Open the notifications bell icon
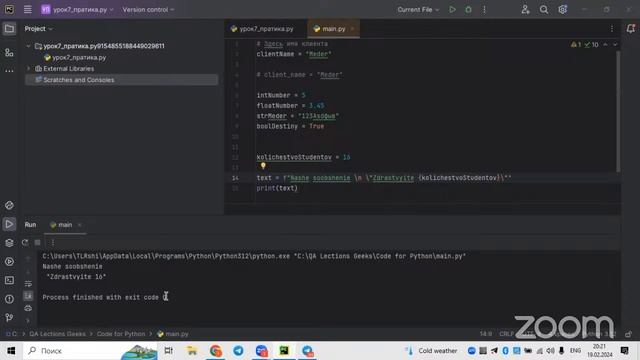Viewport: 640px width, 360px height. pyautogui.click(x=631, y=29)
